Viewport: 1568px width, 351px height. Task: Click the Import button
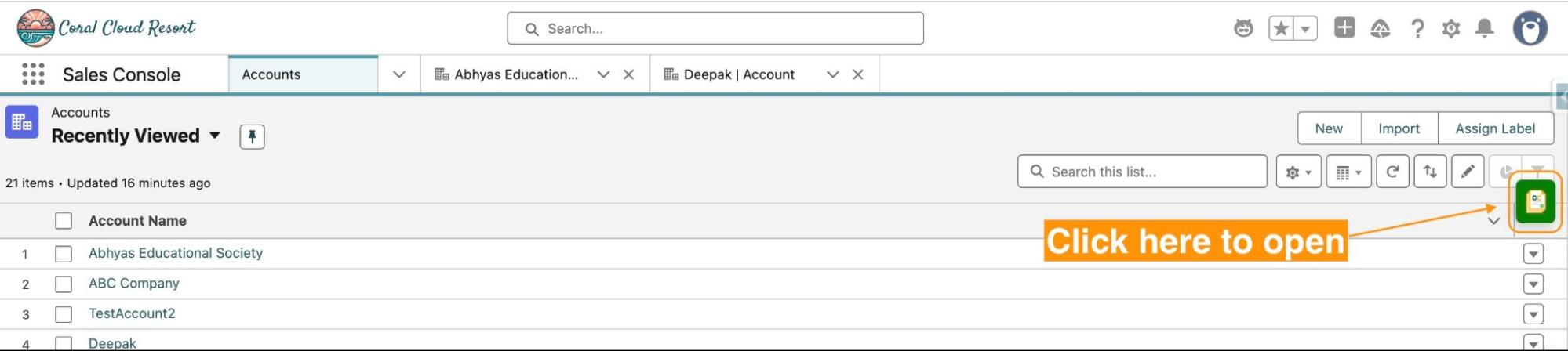point(1399,128)
